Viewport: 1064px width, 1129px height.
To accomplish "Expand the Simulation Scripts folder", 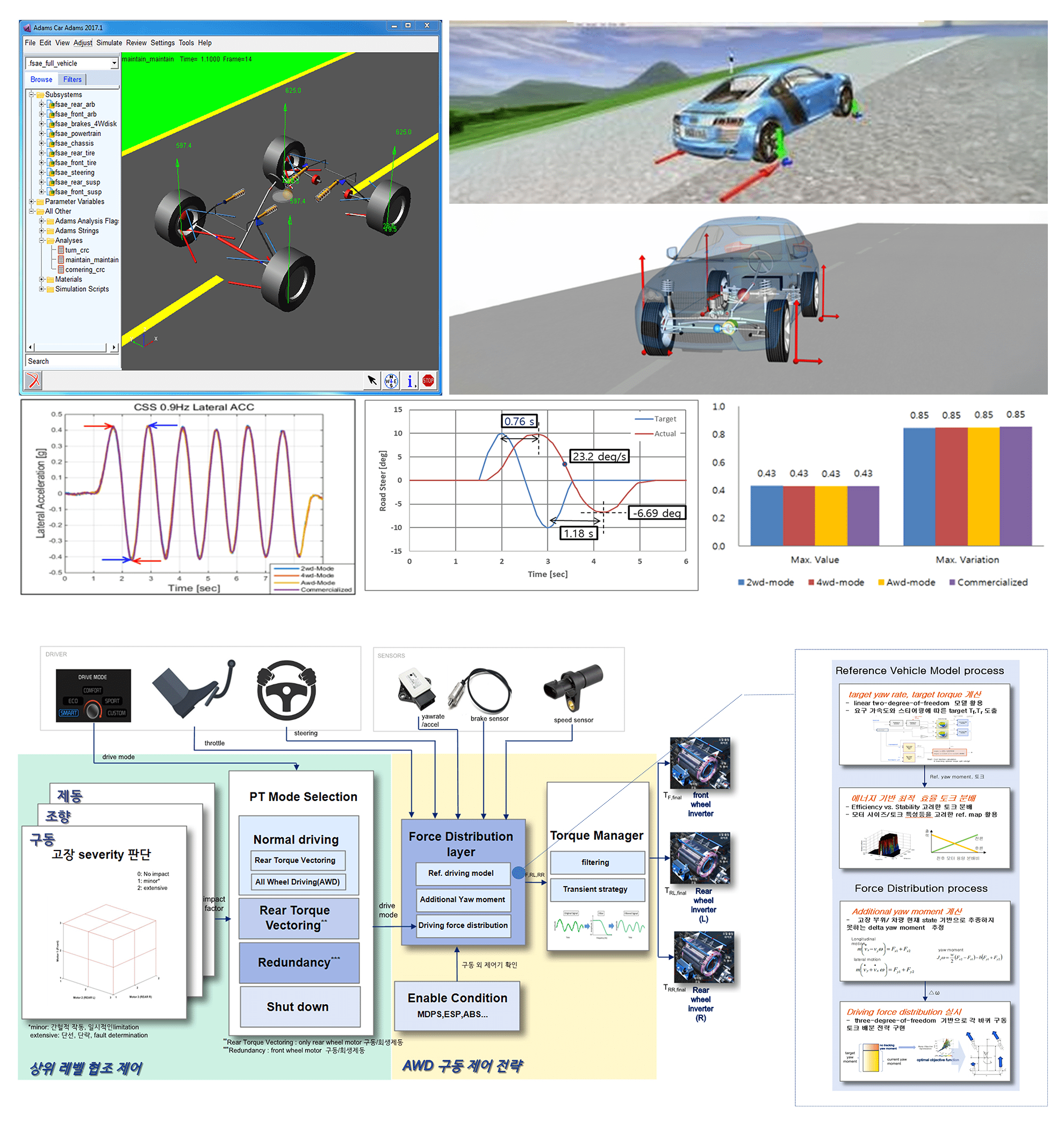I will (41, 289).
